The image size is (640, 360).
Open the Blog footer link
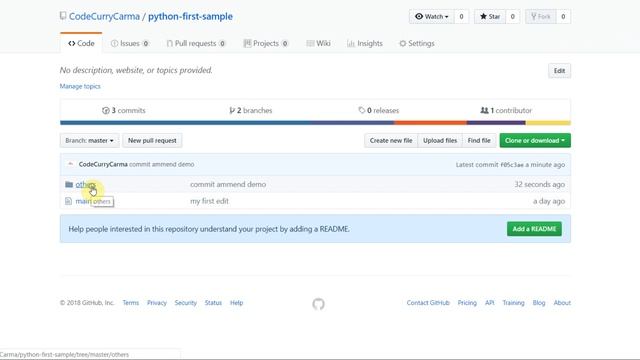[x=539, y=303]
